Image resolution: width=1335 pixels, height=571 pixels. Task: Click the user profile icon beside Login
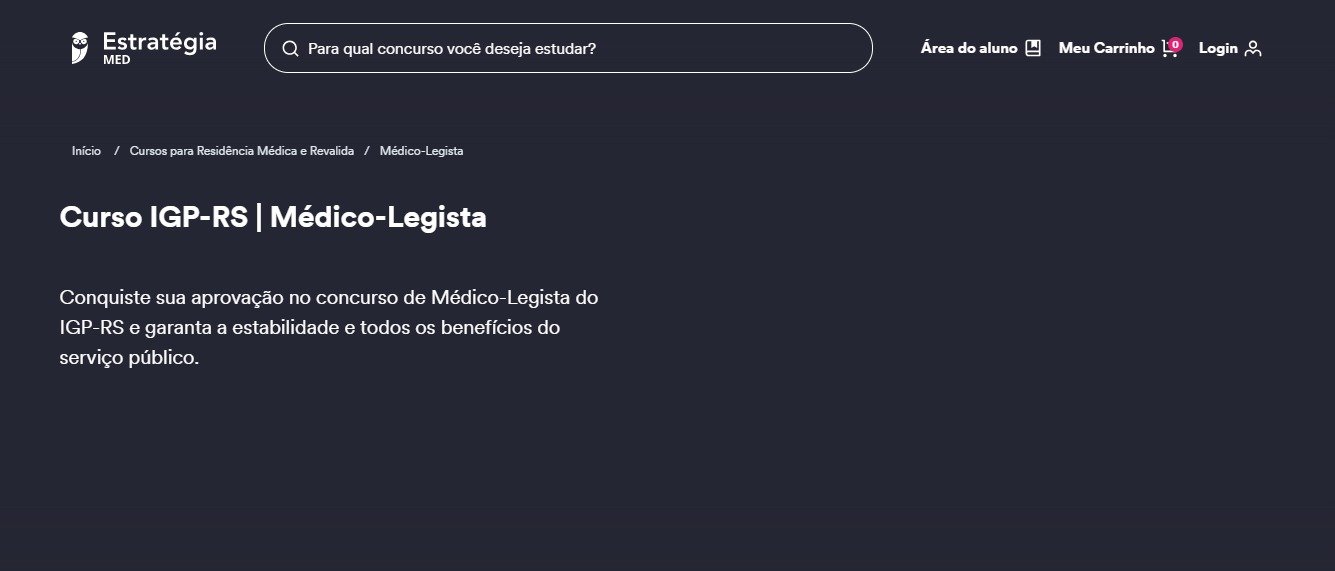pos(1253,48)
